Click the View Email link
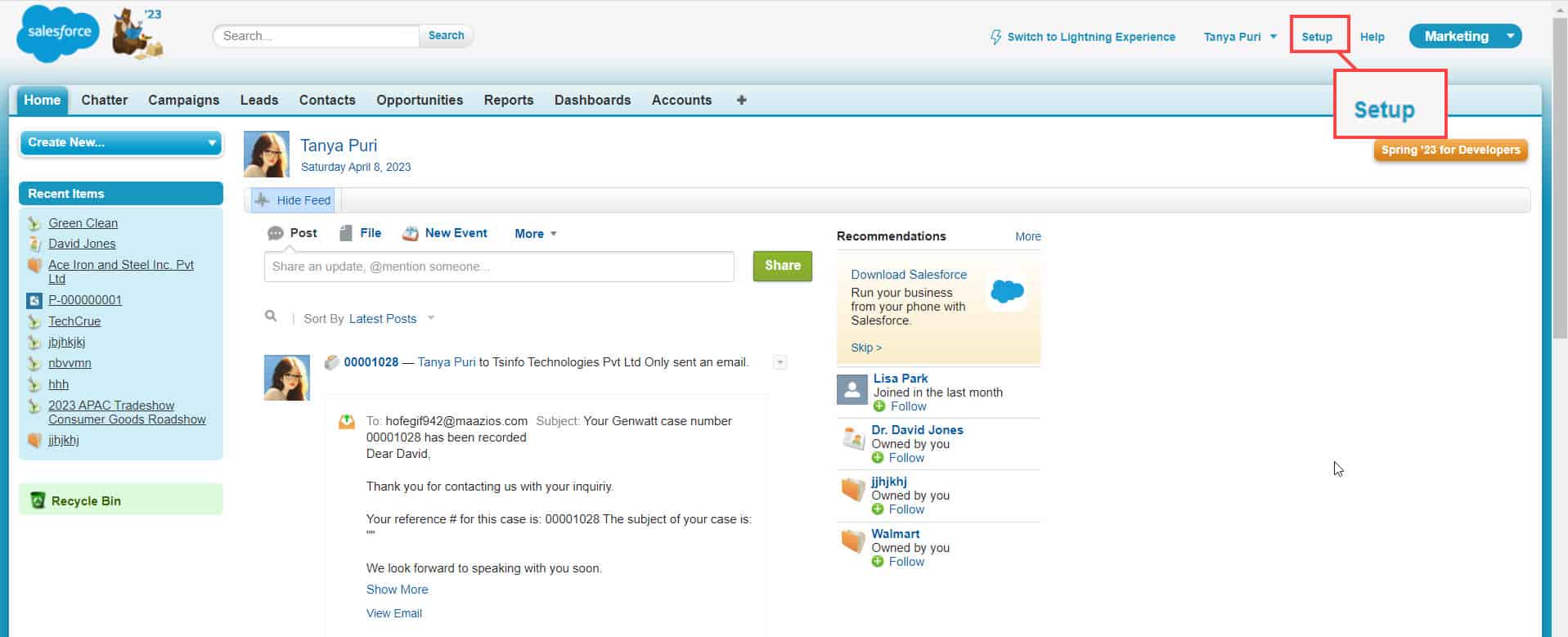This screenshot has width=1568, height=637. (x=394, y=613)
